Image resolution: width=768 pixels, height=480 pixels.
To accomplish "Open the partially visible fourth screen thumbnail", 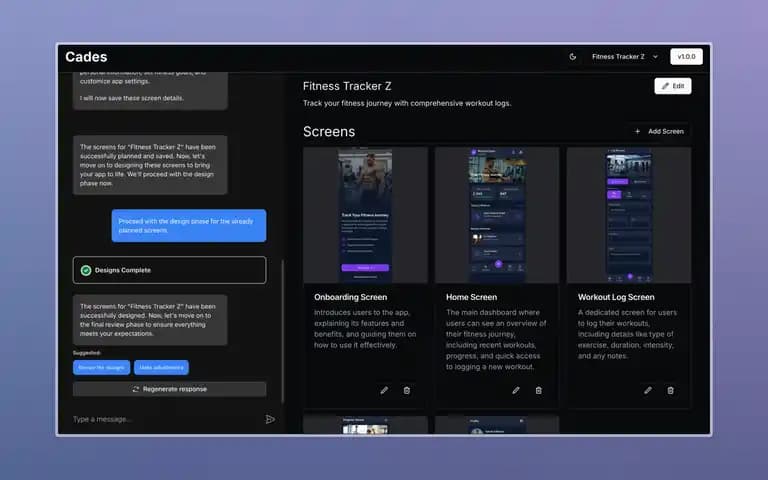I will tap(365, 425).
